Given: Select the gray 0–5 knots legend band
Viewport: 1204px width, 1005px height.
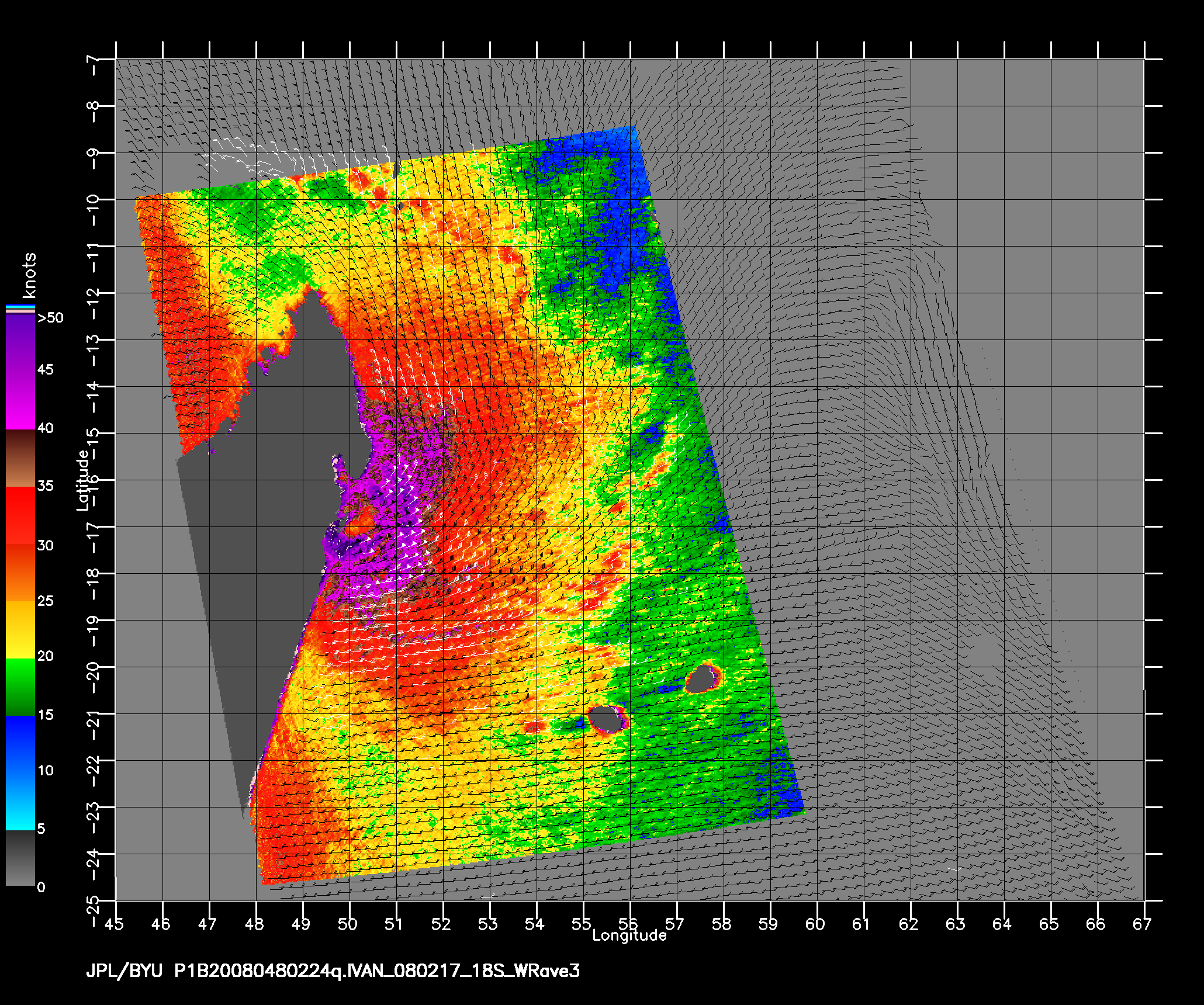Looking at the screenshot, I should click(x=20, y=858).
